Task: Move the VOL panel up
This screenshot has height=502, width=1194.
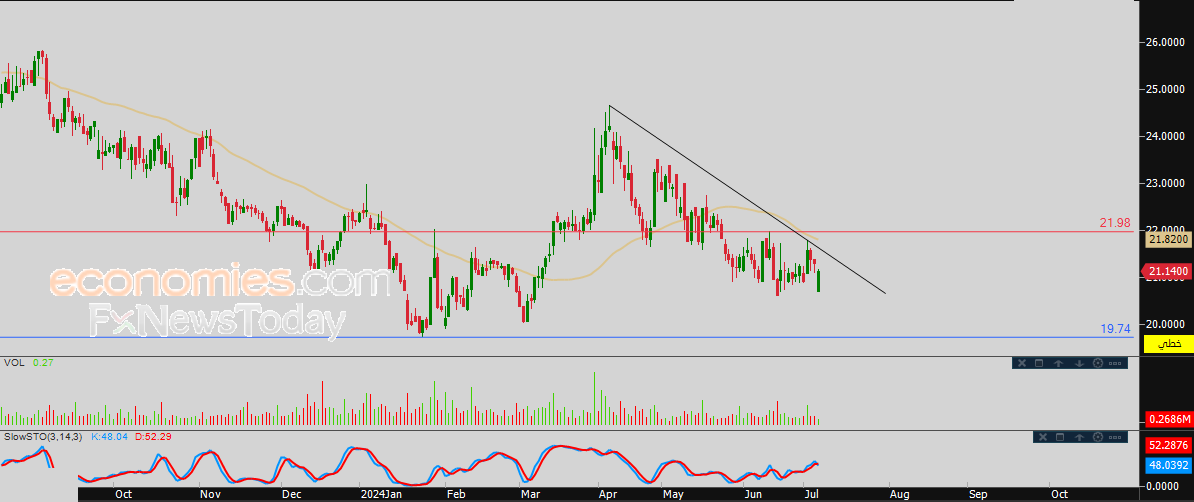Action: (1058, 363)
